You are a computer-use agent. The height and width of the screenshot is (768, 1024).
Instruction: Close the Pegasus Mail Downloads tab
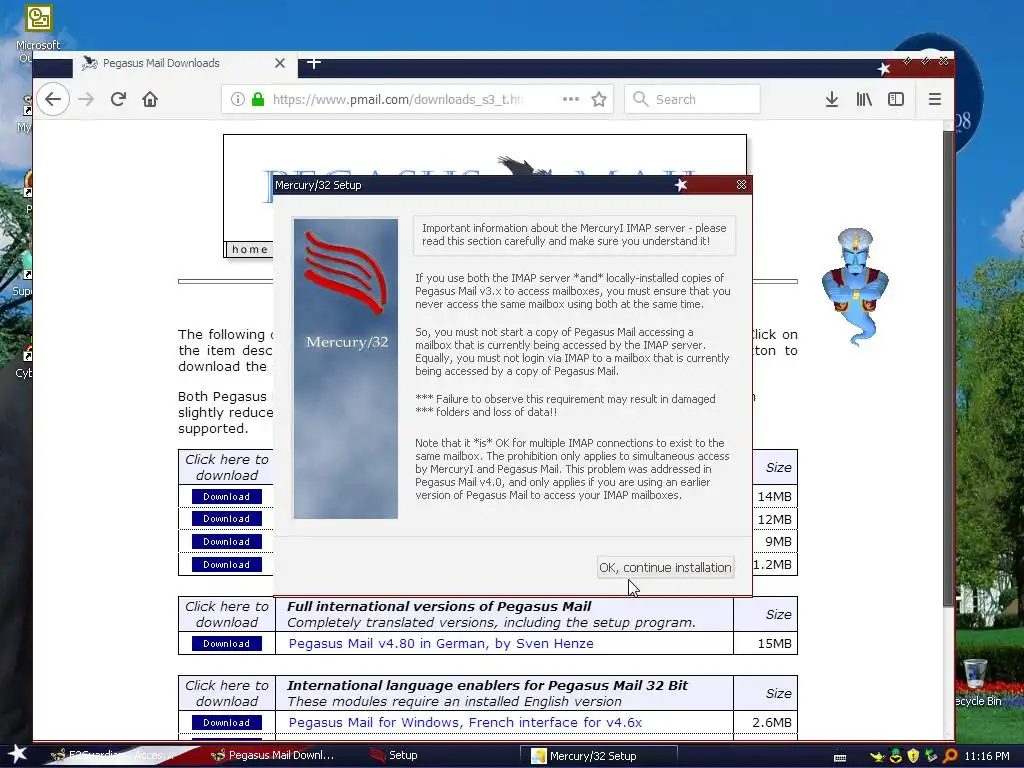(x=280, y=63)
